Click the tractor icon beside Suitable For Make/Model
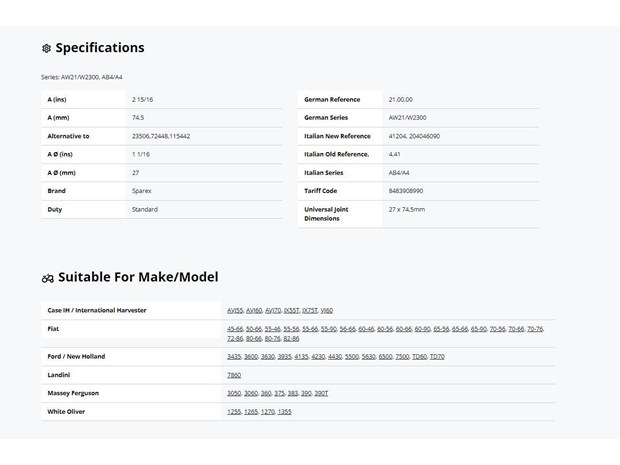620x465 pixels. tap(47, 277)
